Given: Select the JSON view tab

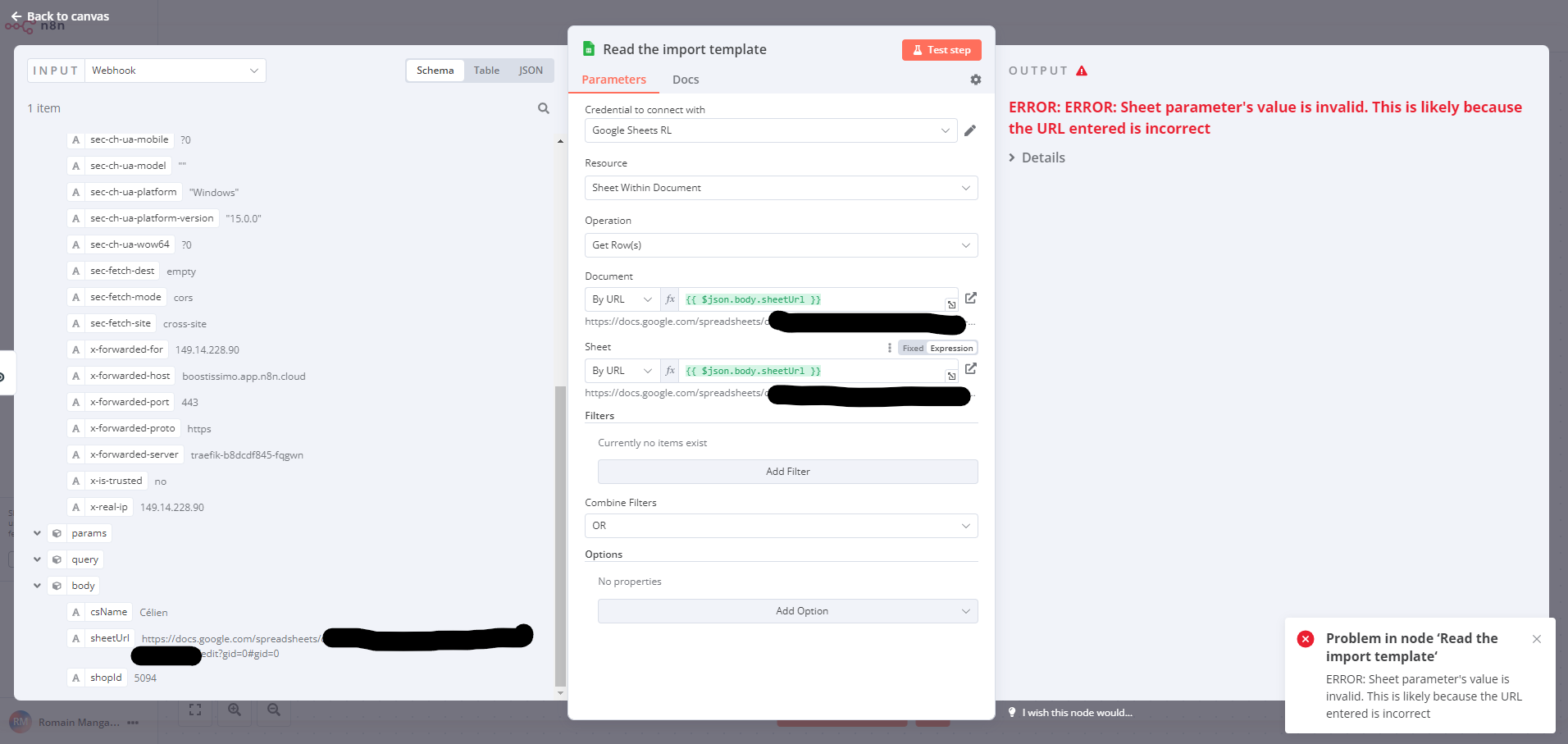Looking at the screenshot, I should 531,71.
